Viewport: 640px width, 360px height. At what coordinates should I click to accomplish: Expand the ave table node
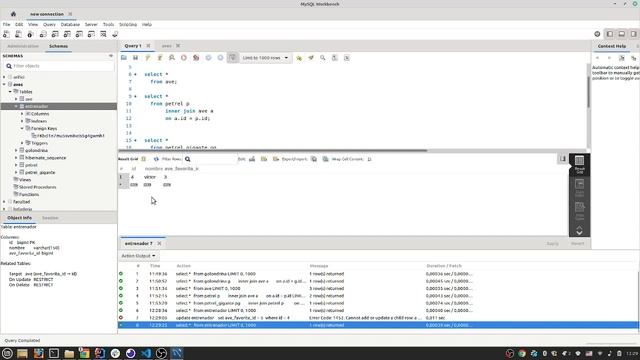pyautogui.click(x=16, y=99)
